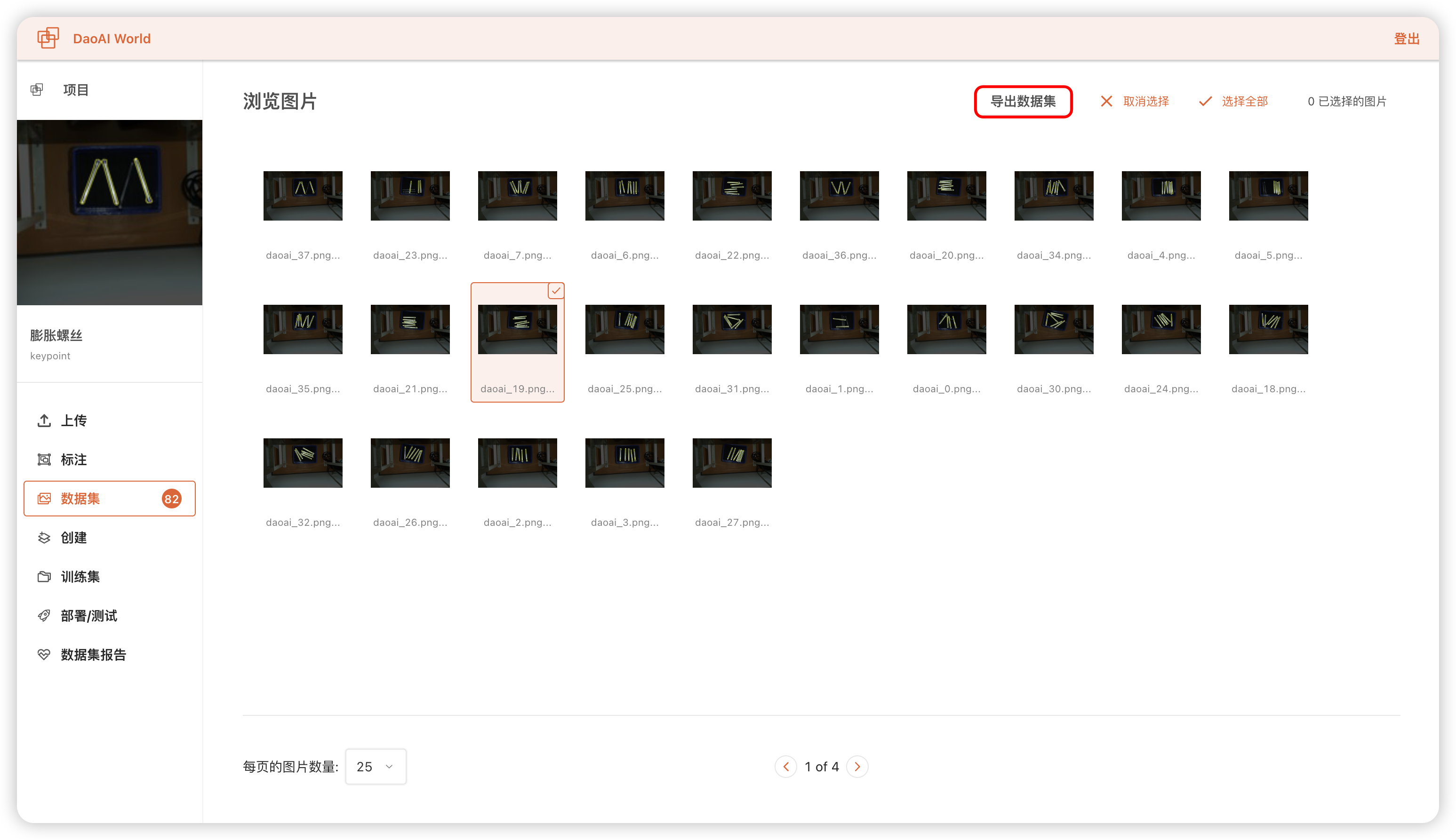The height and width of the screenshot is (840, 1456).
Task: Click the dataset image icon beside 数据集
Action: pyautogui.click(x=44, y=499)
